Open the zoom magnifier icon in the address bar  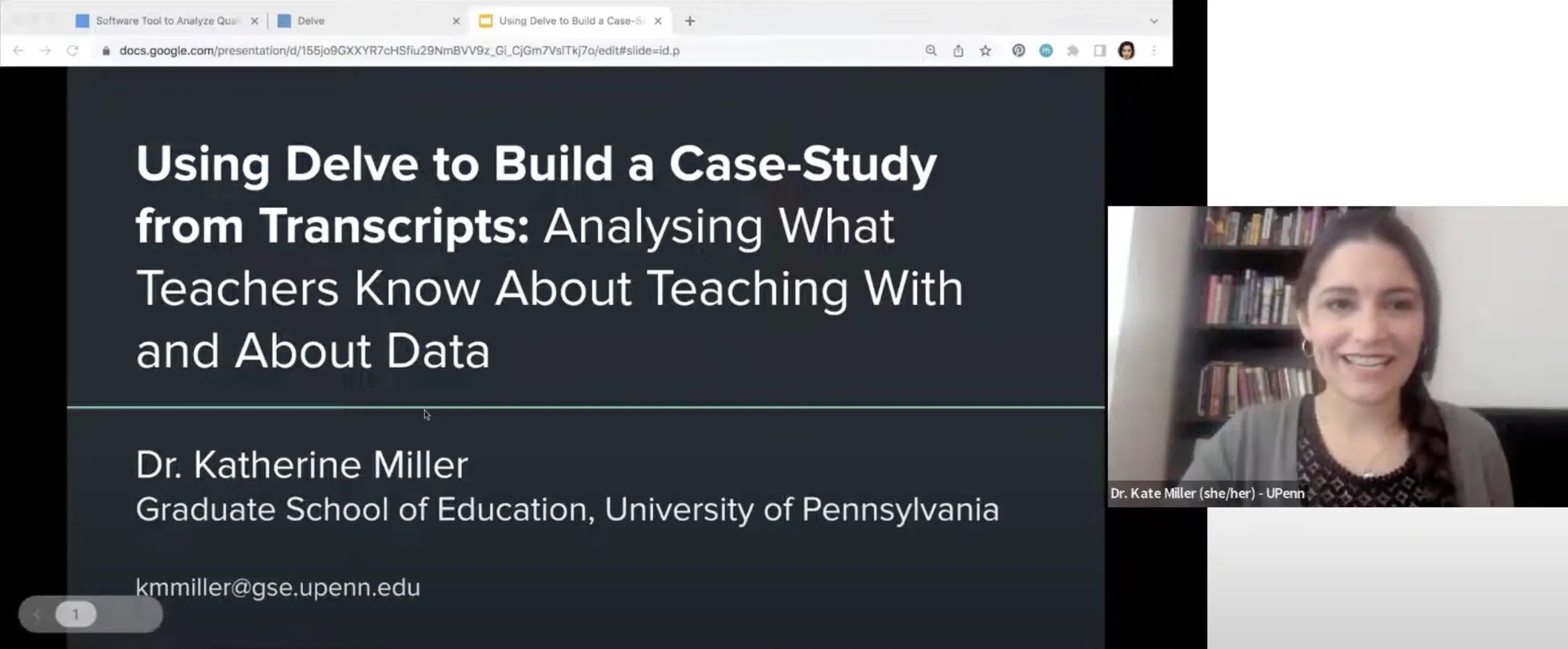coord(931,50)
